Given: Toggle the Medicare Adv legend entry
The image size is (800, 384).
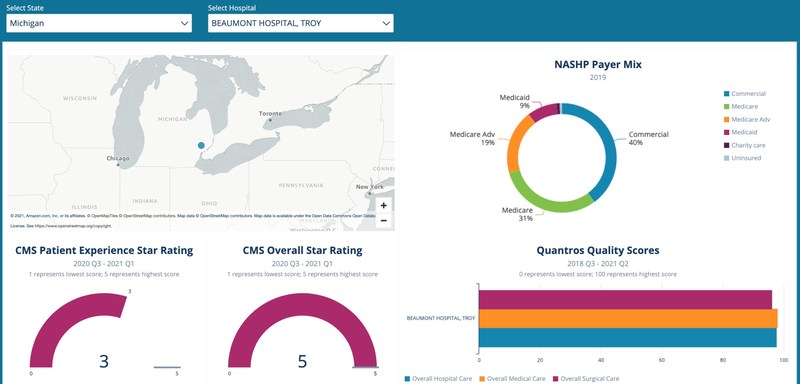Looking at the screenshot, I should pos(747,119).
